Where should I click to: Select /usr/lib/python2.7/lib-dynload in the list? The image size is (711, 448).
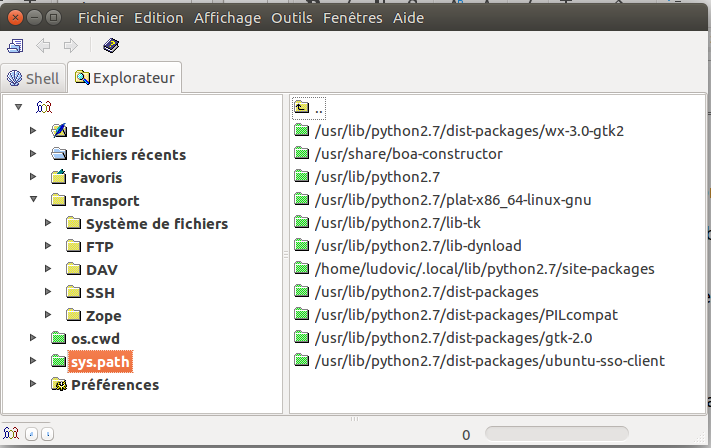[417, 246]
